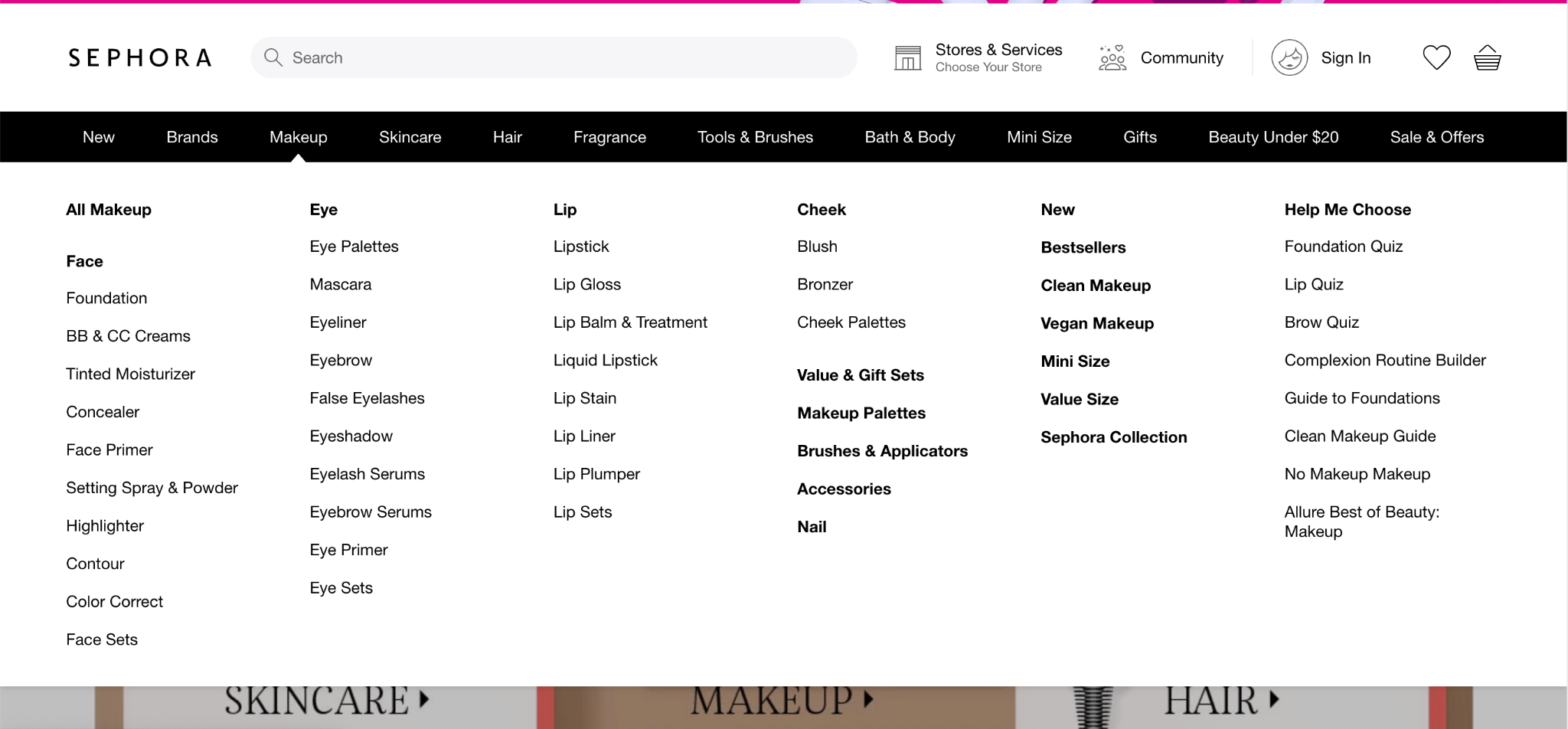Open Tools & Brushes navigation tab
Image resolution: width=1568 pixels, height=729 pixels.
click(755, 137)
